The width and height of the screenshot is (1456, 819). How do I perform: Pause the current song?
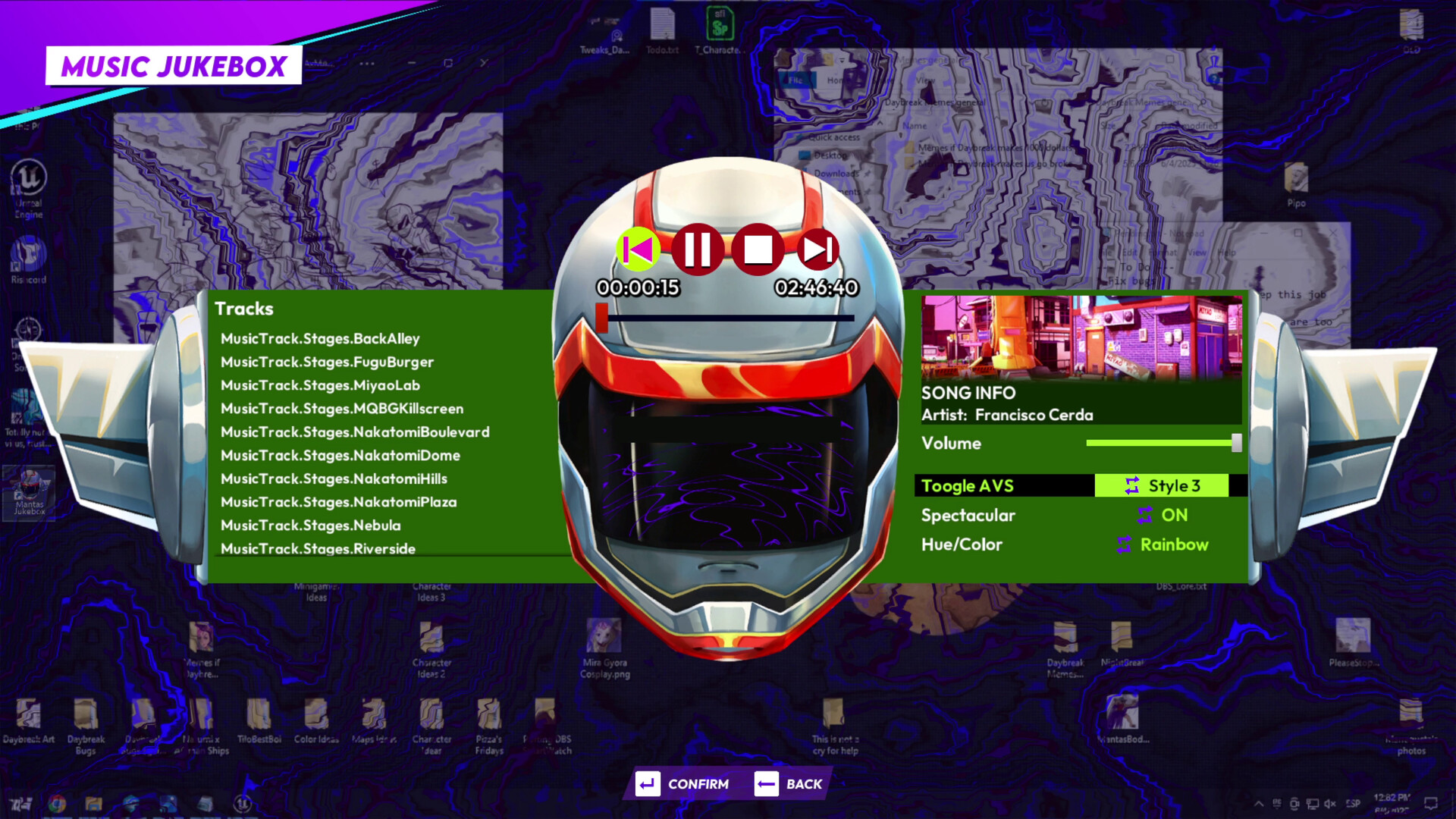(697, 249)
